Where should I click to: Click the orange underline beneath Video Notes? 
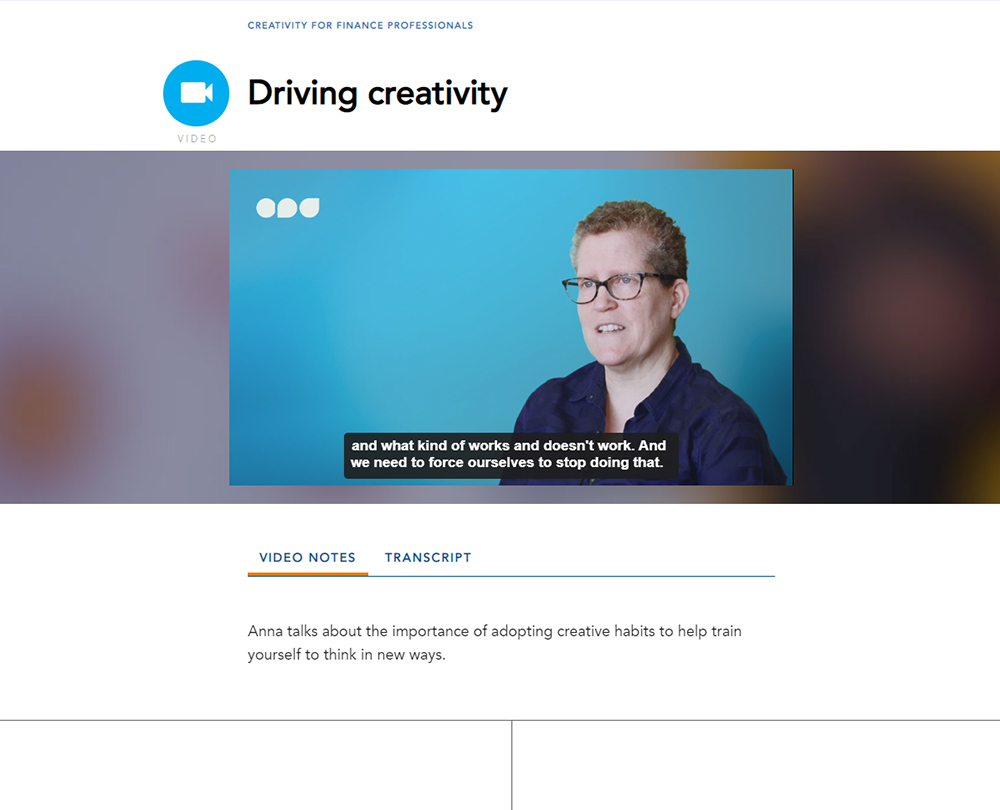tap(307, 574)
